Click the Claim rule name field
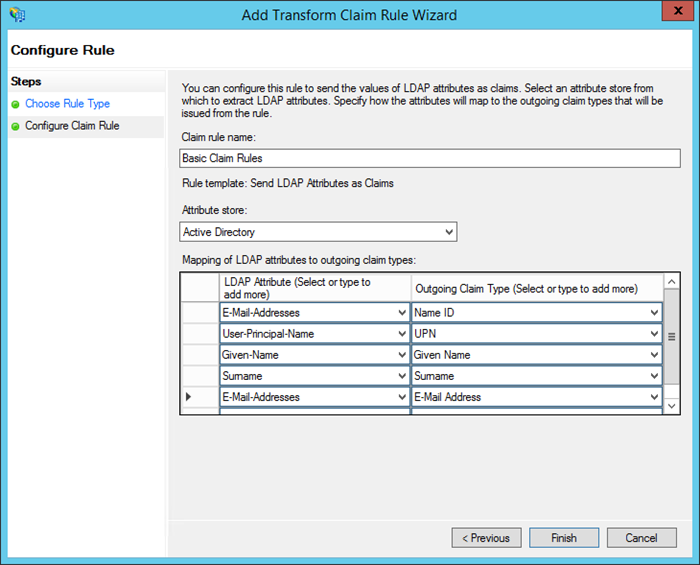This screenshot has height=565, width=700. point(430,158)
